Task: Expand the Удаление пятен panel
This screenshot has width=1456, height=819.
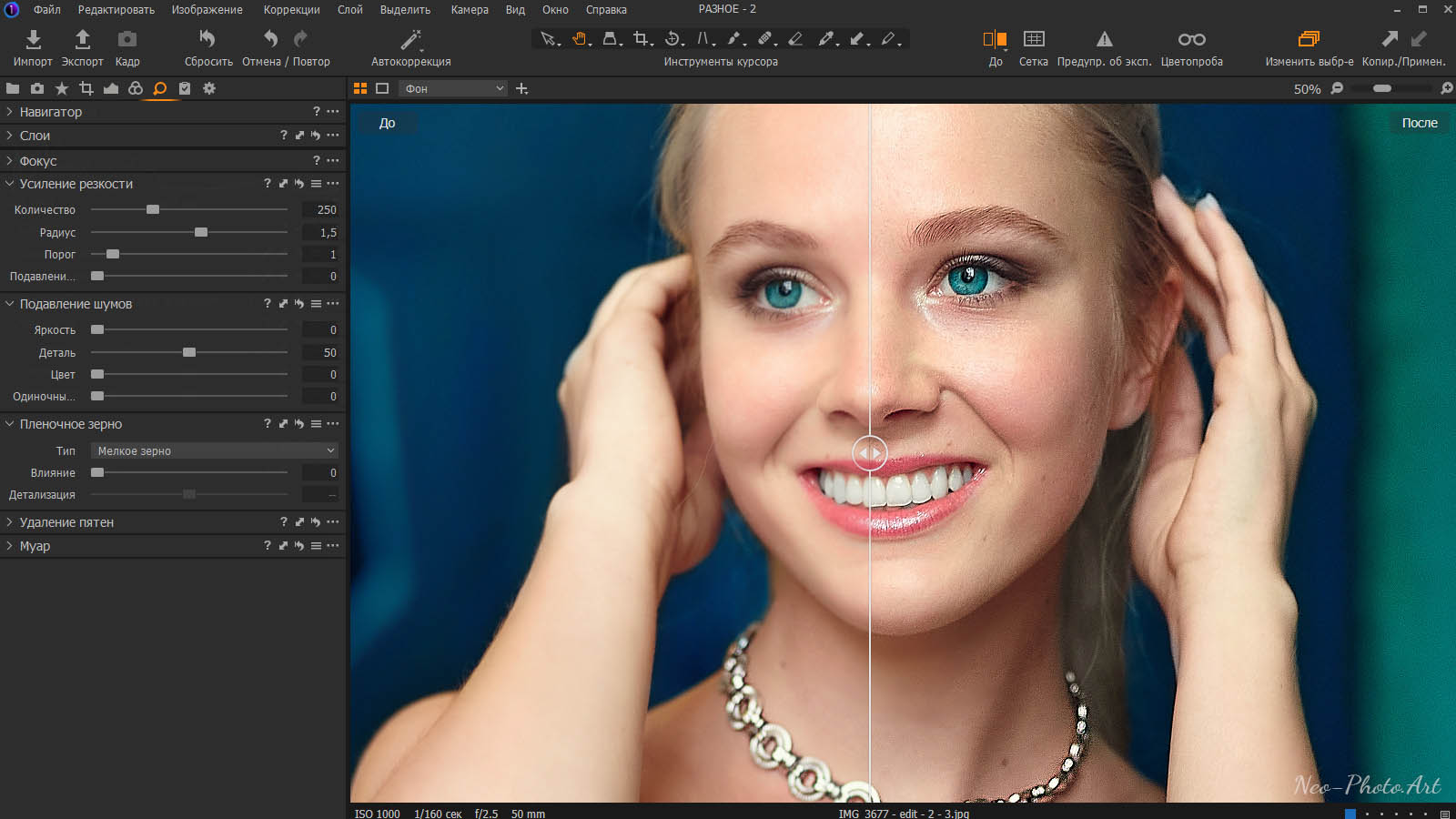Action: (x=10, y=522)
